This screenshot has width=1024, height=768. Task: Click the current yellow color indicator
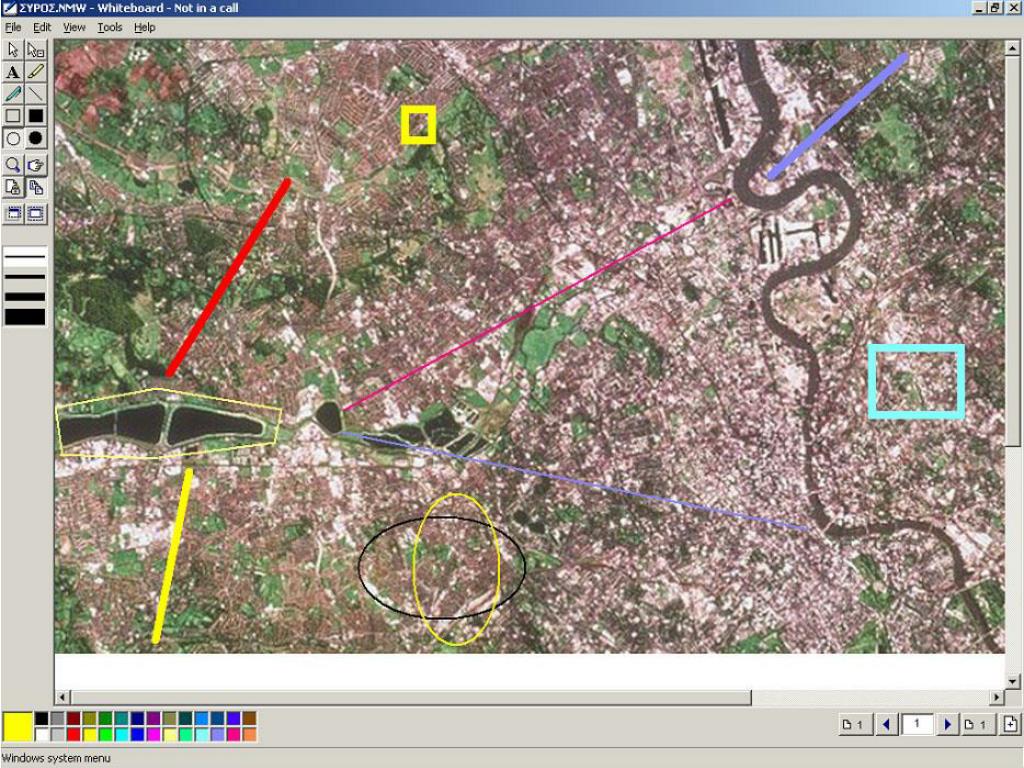(18, 726)
